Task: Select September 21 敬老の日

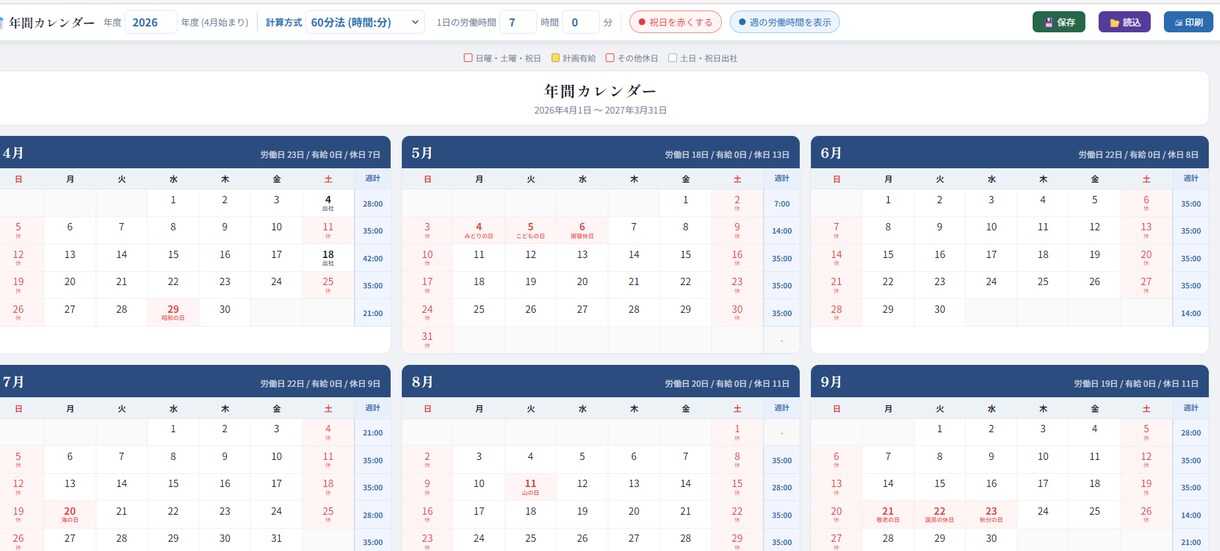Action: 888,514
